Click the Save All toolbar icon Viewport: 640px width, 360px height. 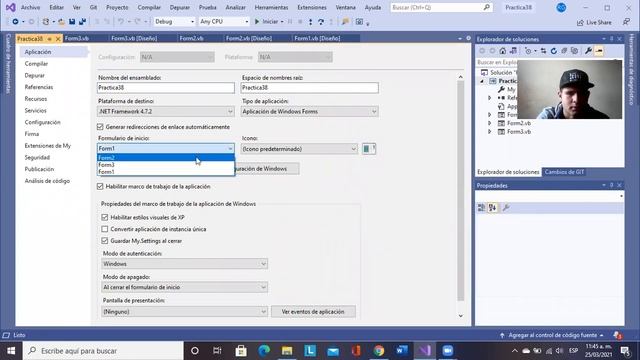pos(82,22)
